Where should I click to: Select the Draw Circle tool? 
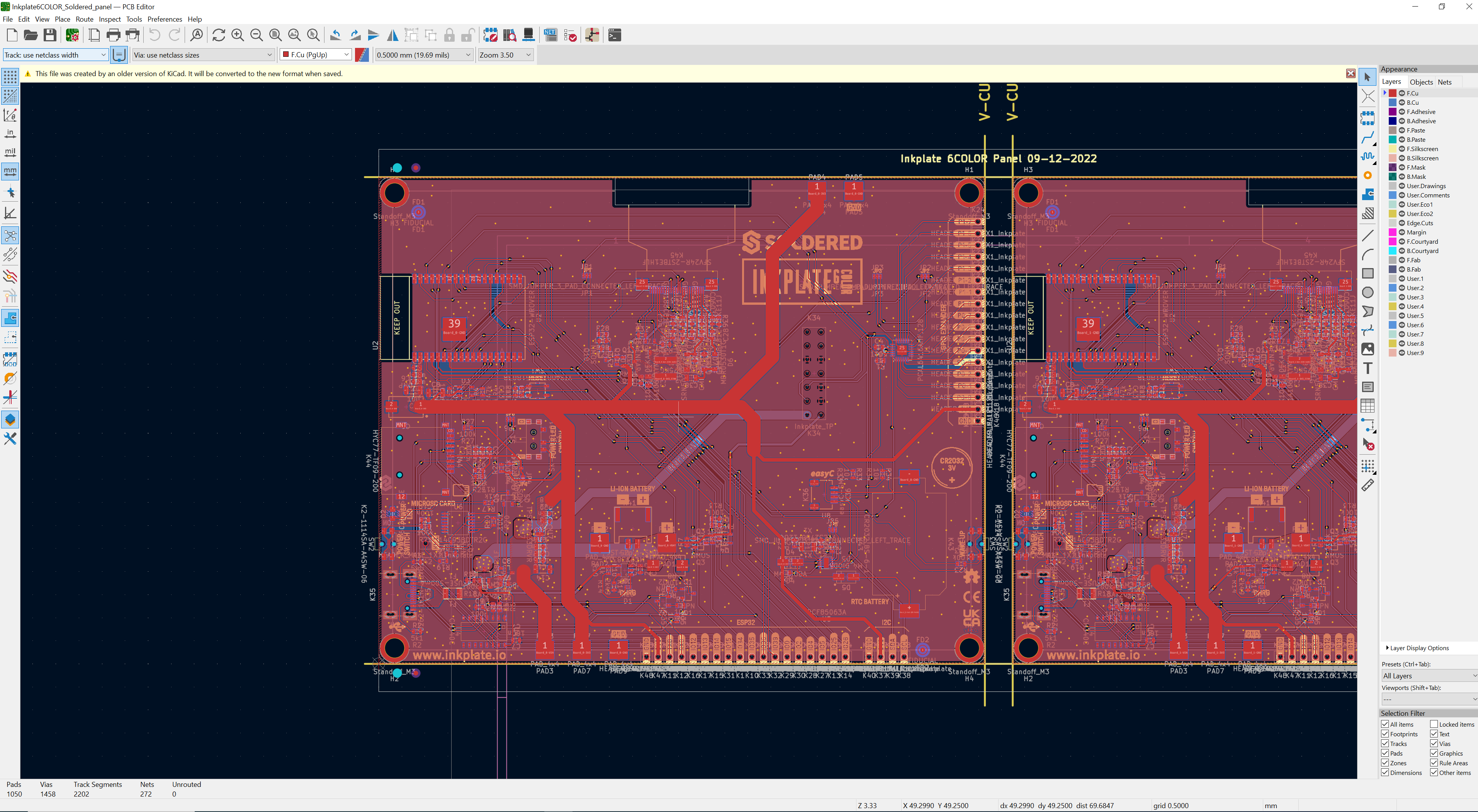click(1368, 293)
